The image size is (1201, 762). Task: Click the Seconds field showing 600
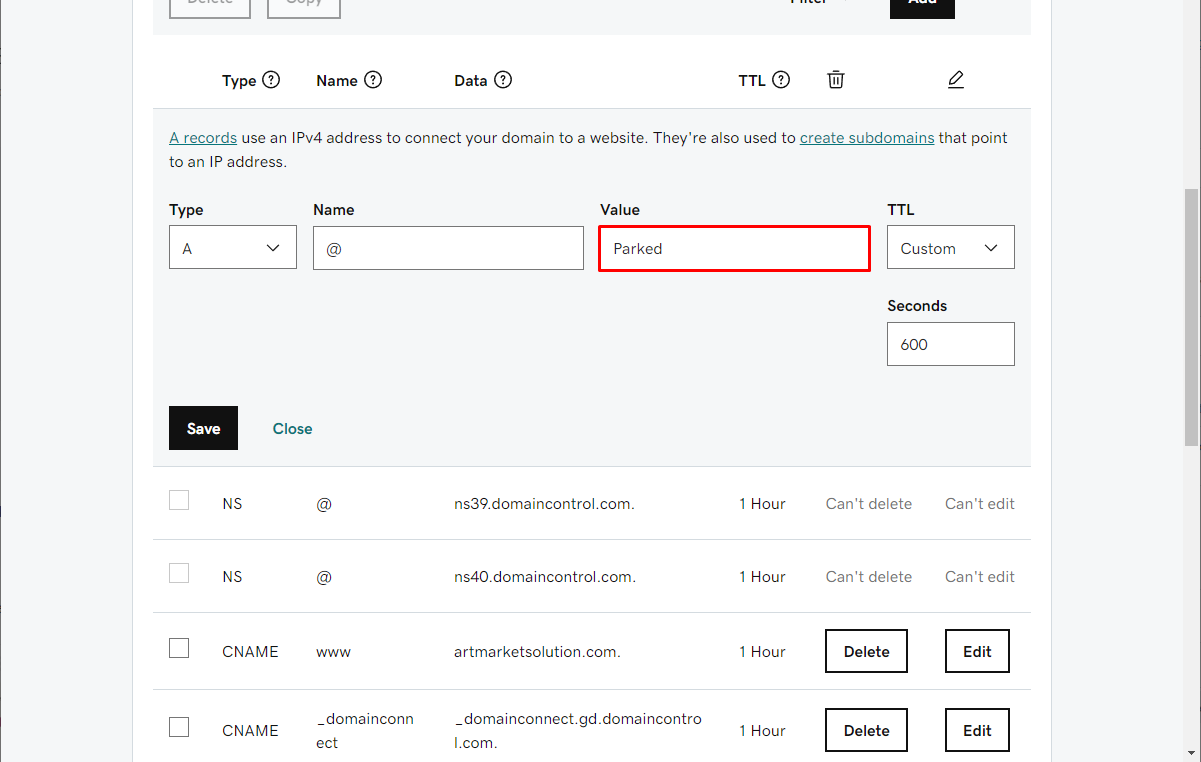951,344
